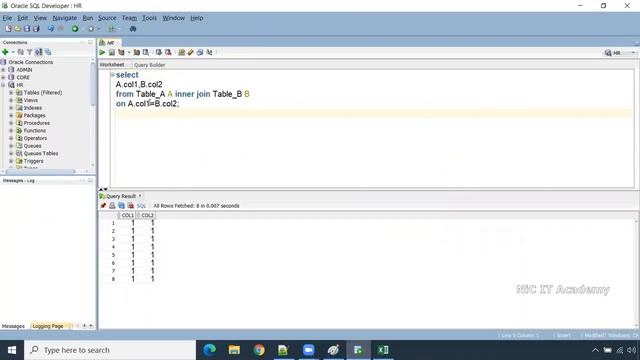Open the dropdown next to the green plus
Image resolution: width=640 pixels, height=360 pixels.
[x=13, y=52]
